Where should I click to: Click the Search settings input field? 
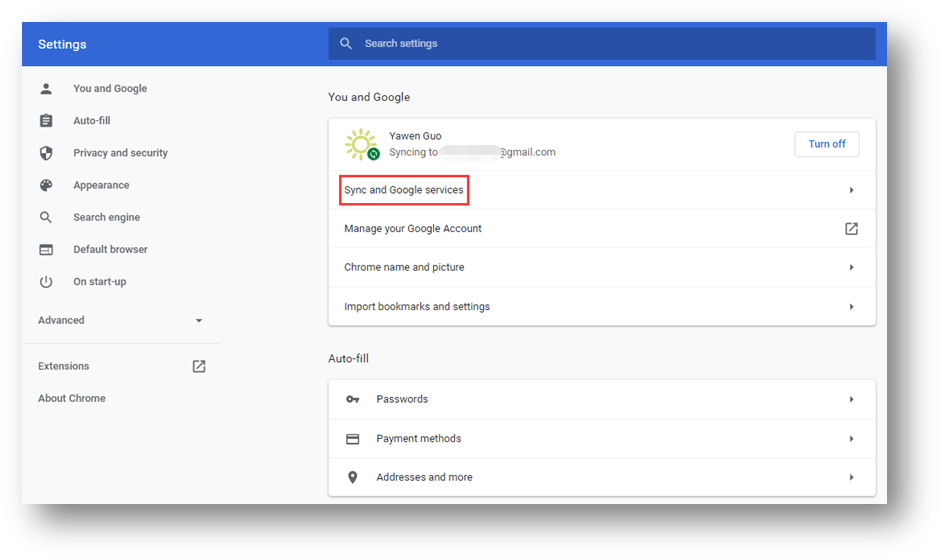click(x=600, y=44)
